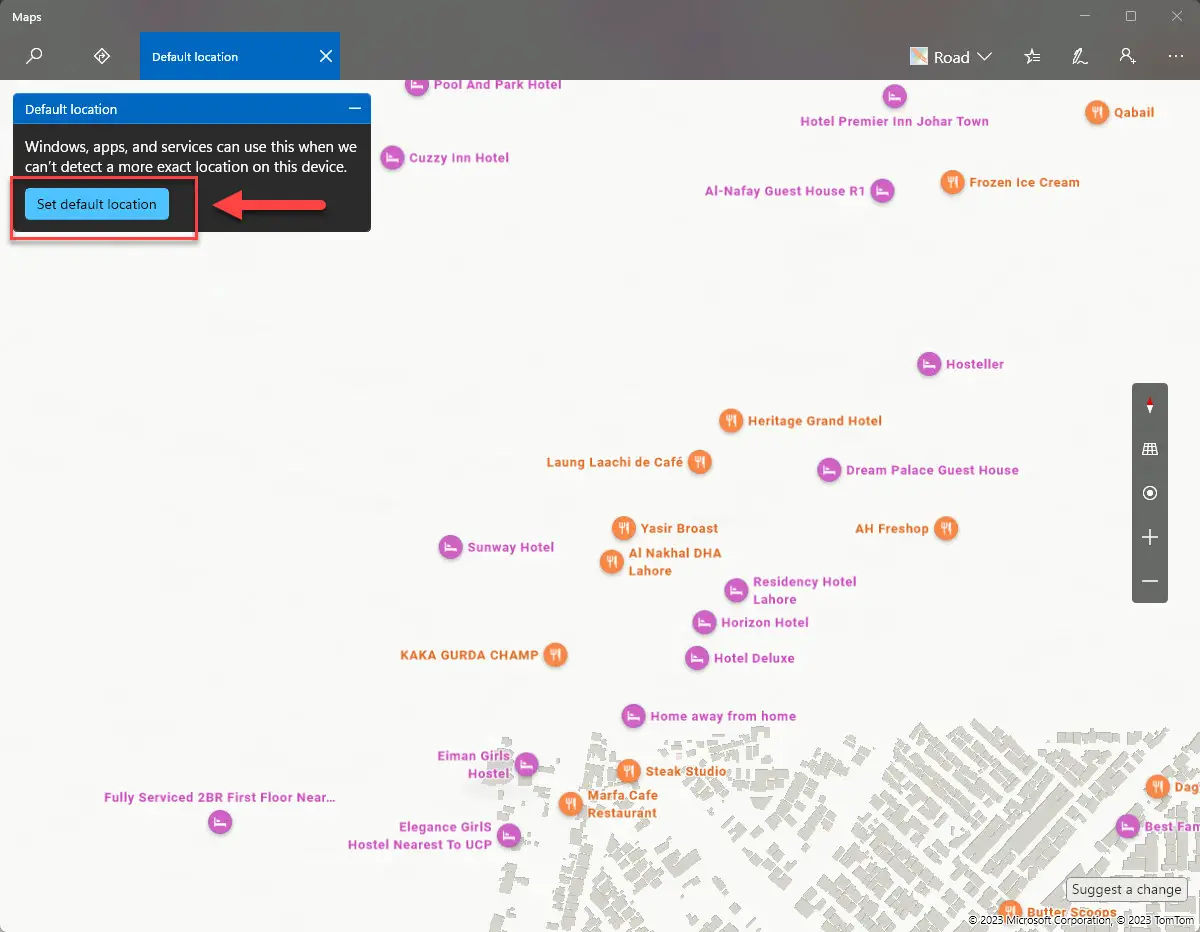
Task: Maximize the Maps window
Action: pos(1131,16)
